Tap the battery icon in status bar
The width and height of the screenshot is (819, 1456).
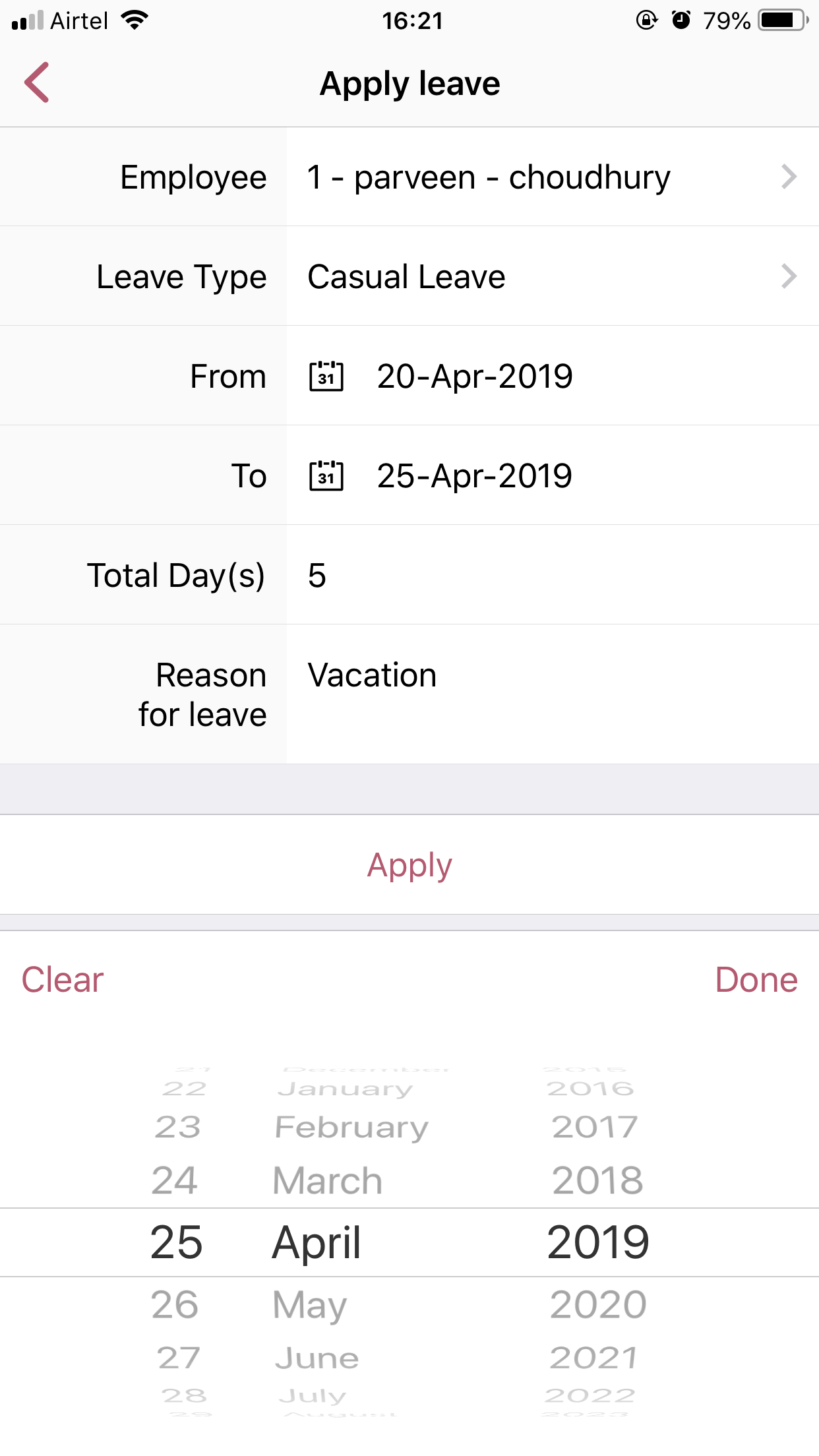[x=783, y=20]
